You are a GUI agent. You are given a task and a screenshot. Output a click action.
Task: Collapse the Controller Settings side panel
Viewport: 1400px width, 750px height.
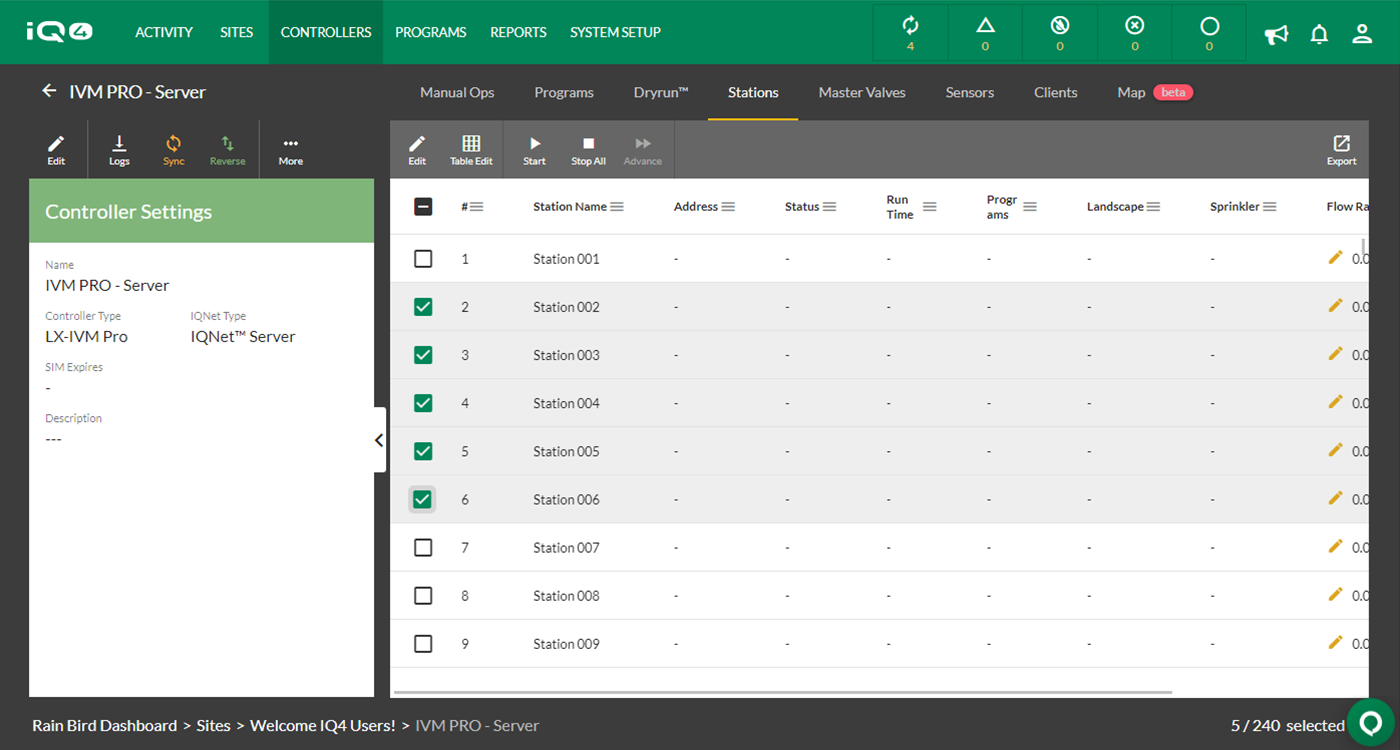[x=379, y=440]
